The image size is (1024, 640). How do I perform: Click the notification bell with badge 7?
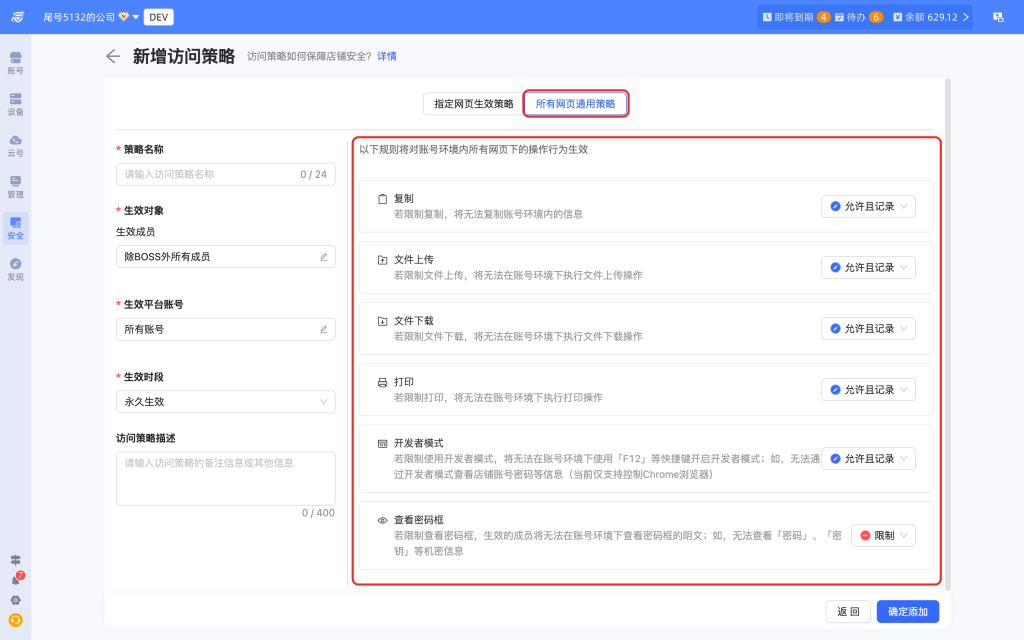[x=15, y=580]
